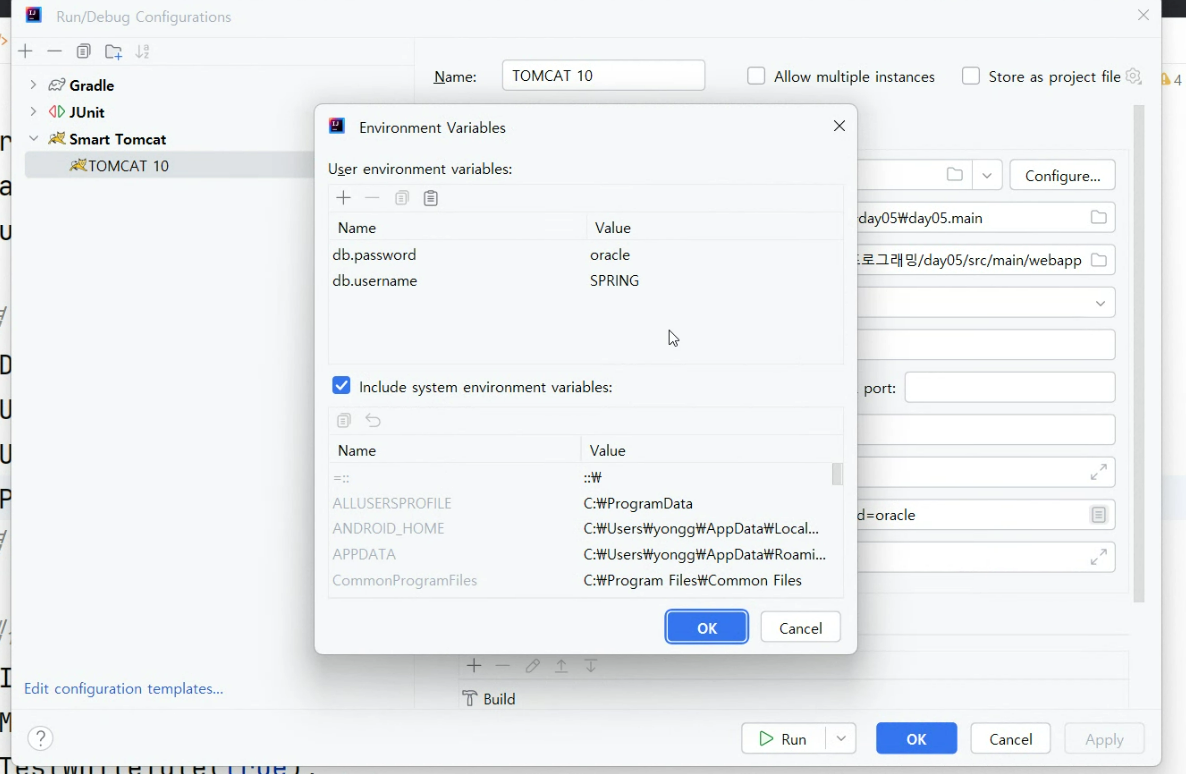Browse folder icon beside Configure button

point(955,175)
